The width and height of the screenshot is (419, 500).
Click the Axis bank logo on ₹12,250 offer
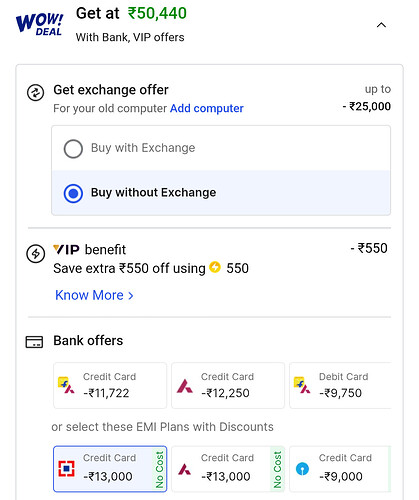pyautogui.click(x=185, y=386)
